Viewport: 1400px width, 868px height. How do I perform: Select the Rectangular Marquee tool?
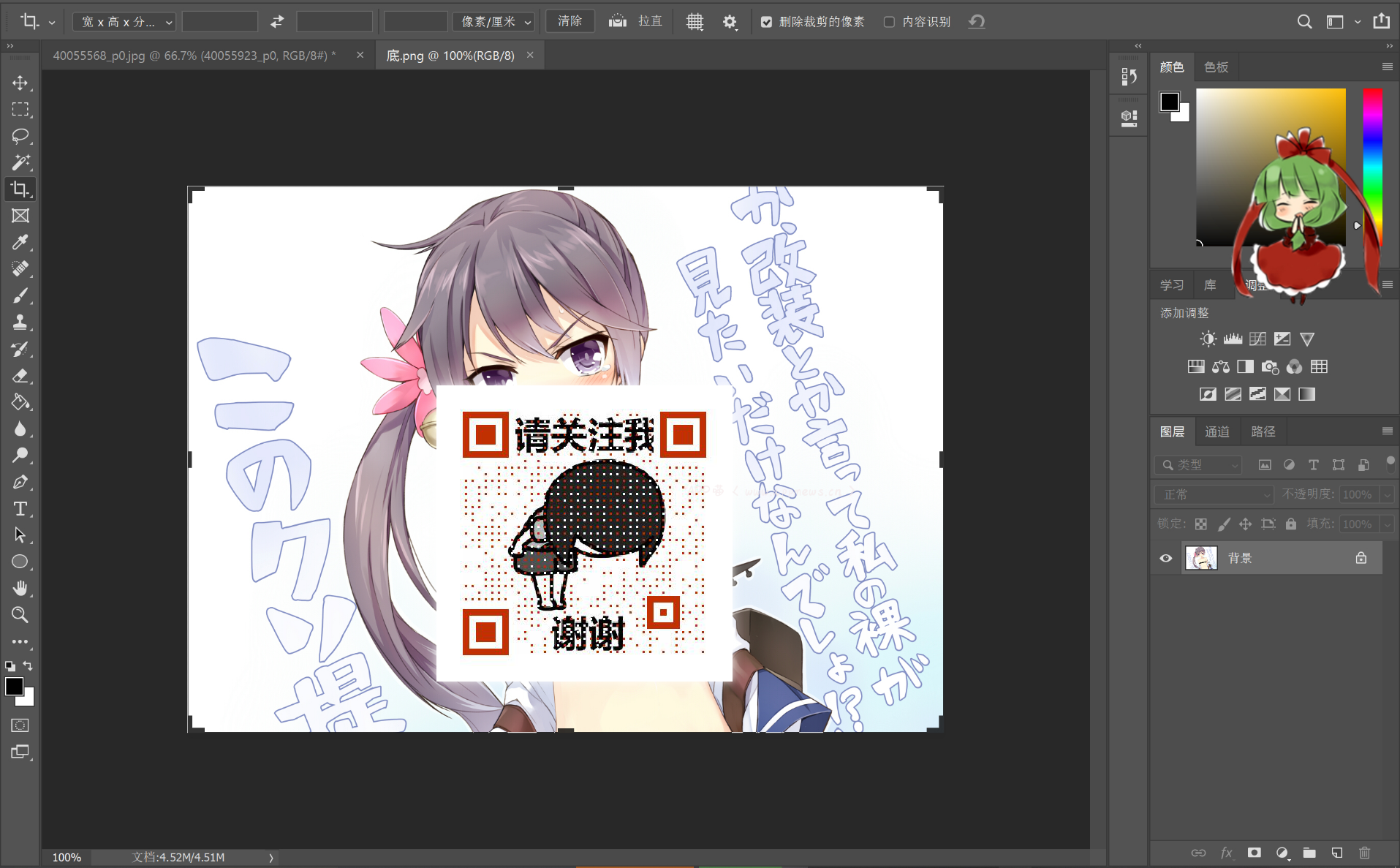(x=20, y=110)
